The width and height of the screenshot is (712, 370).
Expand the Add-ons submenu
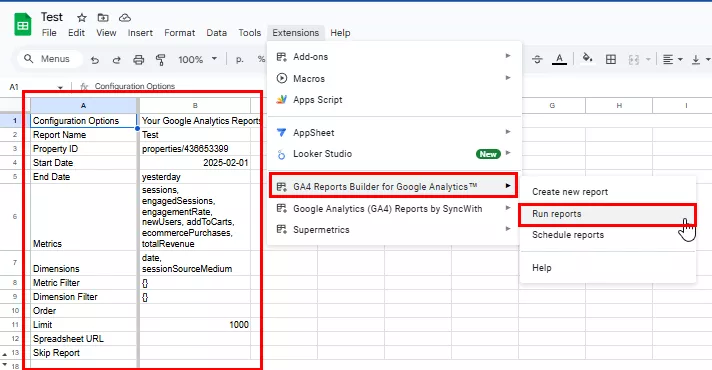394,57
